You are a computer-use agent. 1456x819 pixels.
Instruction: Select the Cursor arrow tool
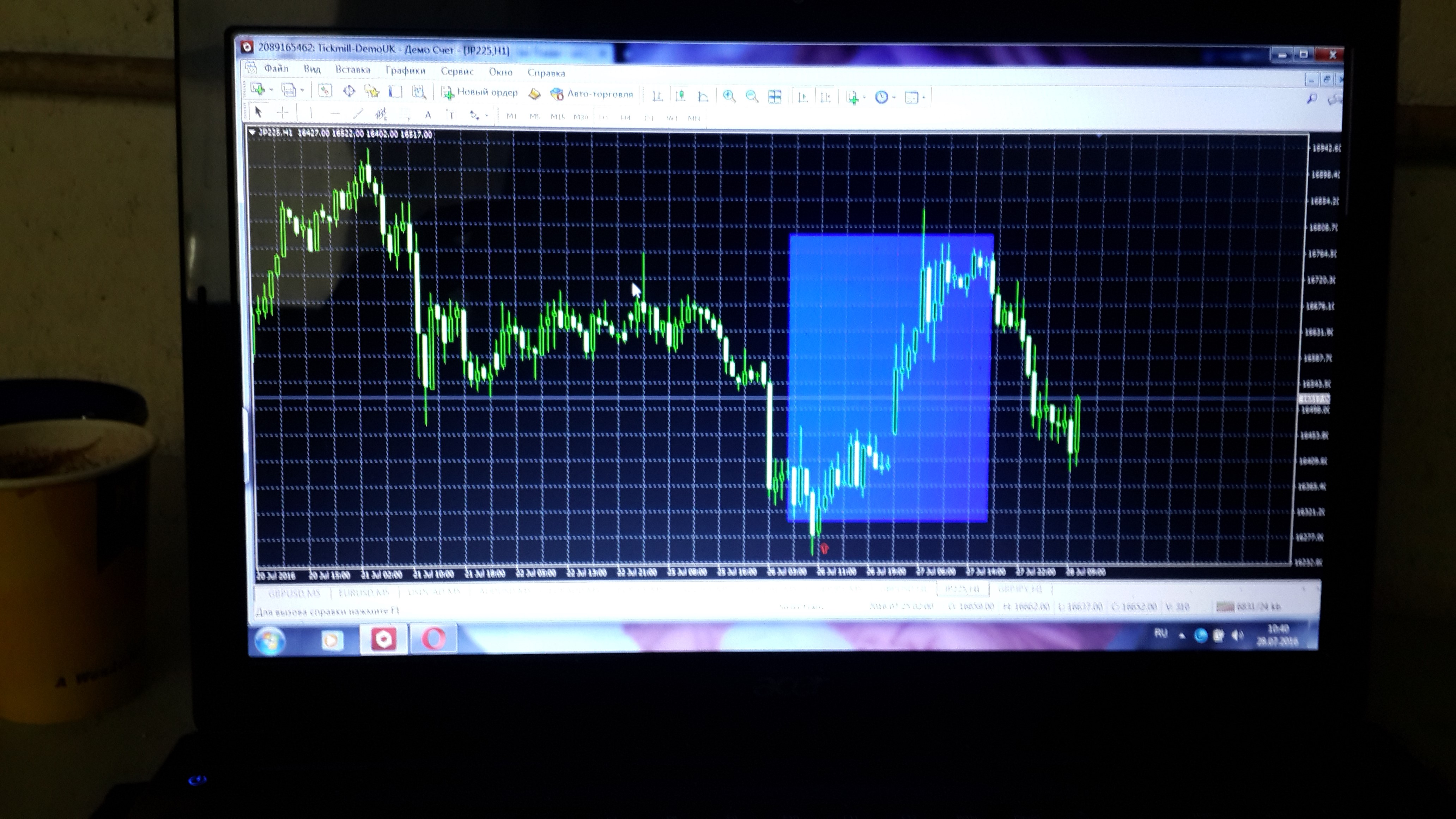(258, 112)
